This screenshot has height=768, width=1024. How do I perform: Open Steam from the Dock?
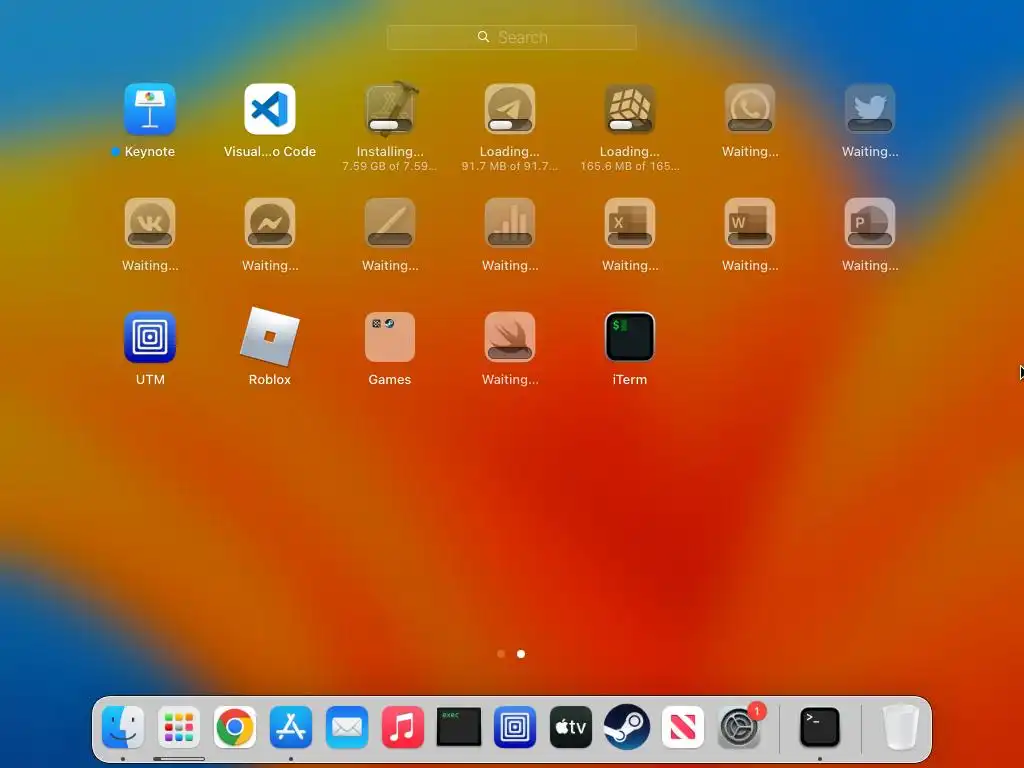point(627,727)
